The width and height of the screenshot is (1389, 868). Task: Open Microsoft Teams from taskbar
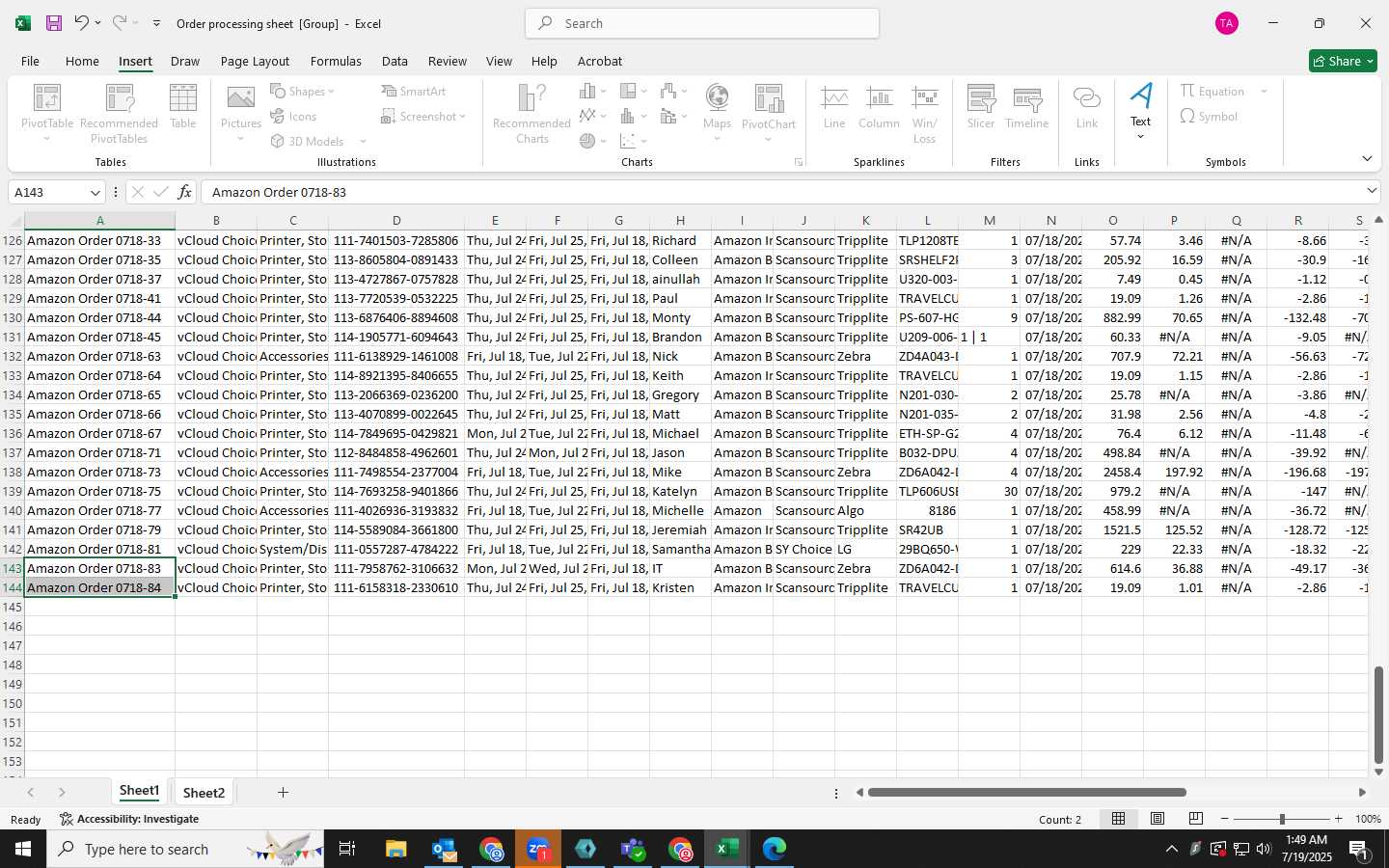coord(633,849)
